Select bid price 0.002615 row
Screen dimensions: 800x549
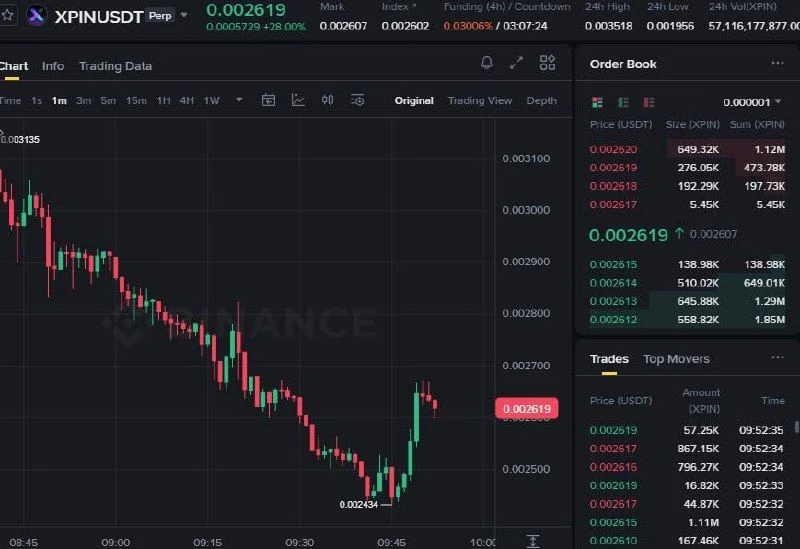(687, 264)
